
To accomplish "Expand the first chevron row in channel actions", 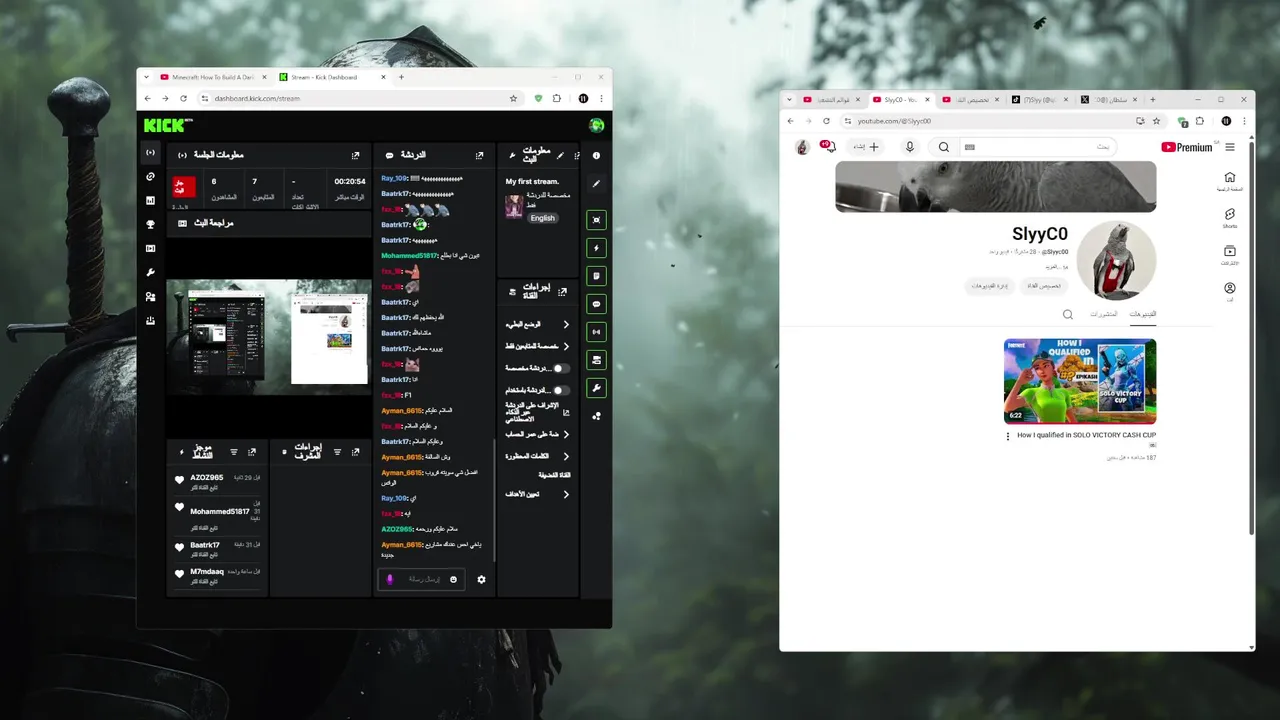I will 566,325.
